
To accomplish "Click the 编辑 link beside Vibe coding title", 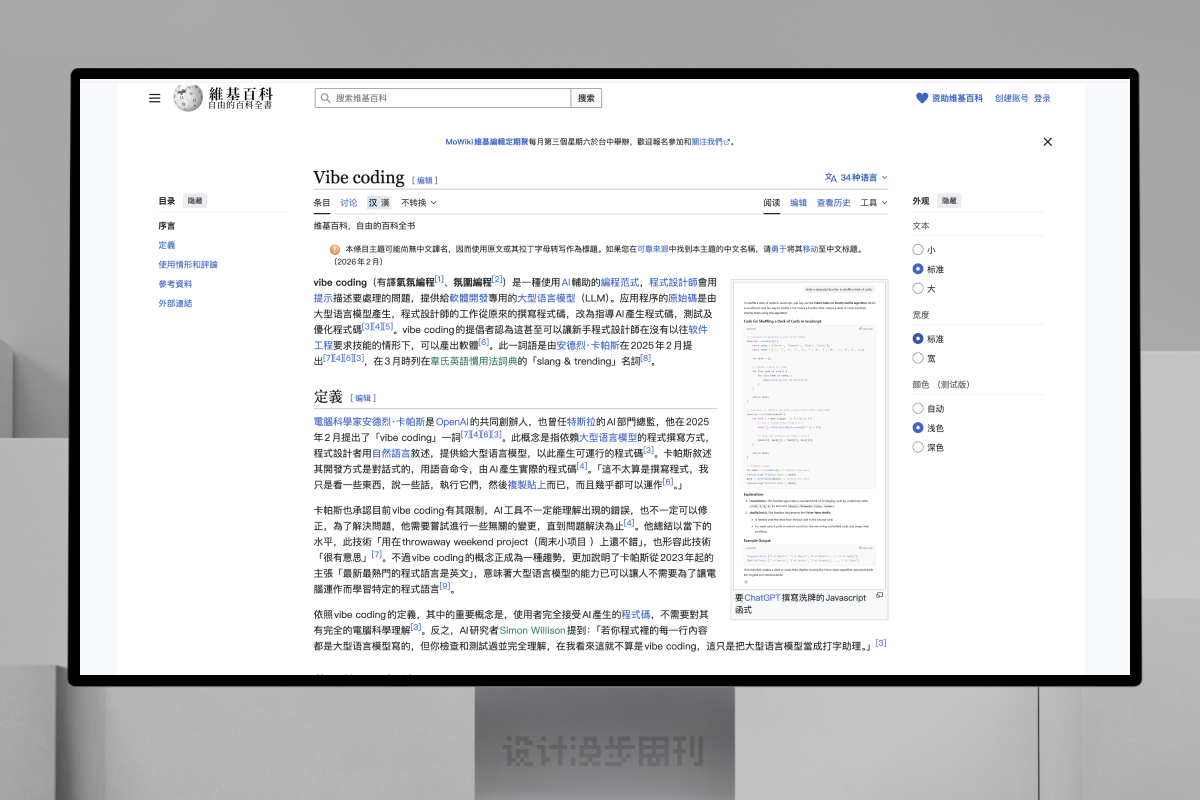I will pos(425,180).
